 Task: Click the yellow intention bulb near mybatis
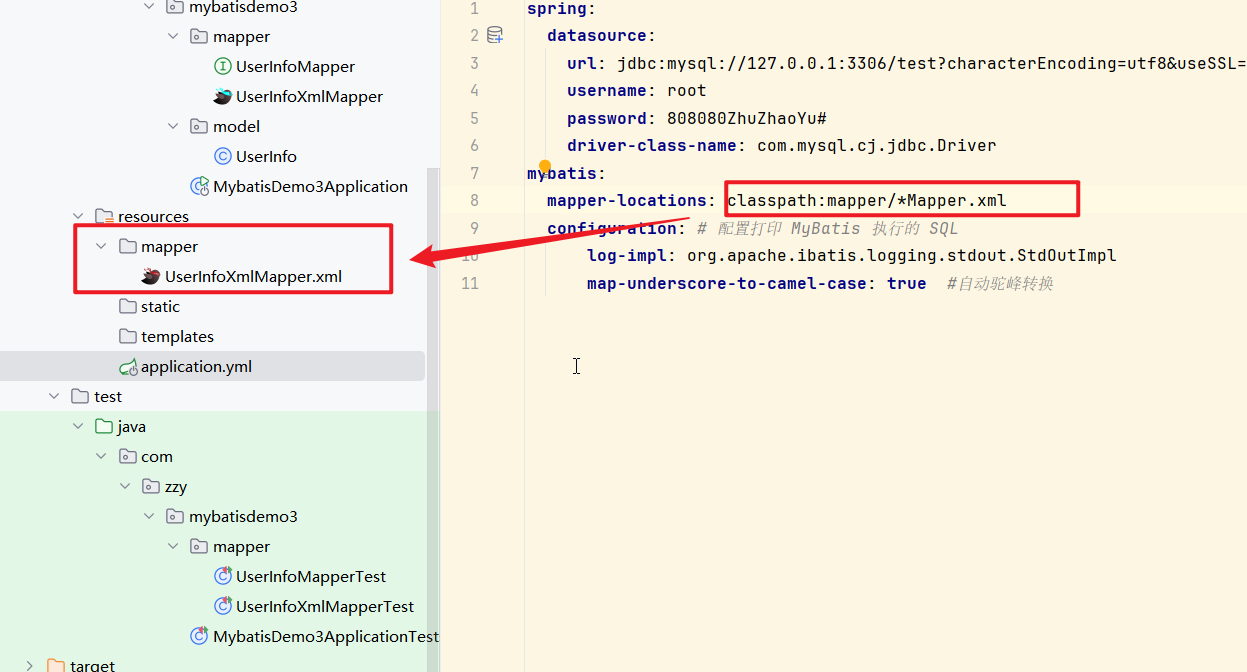tap(545, 167)
